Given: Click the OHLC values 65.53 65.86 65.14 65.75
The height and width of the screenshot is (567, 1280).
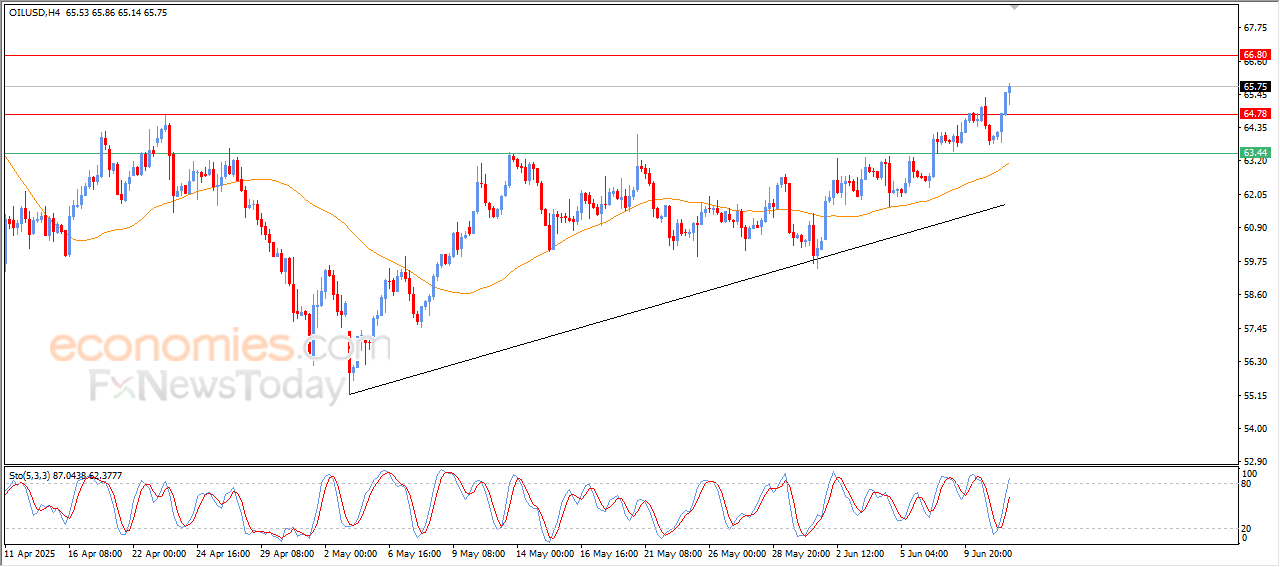Looking at the screenshot, I should (117, 12).
